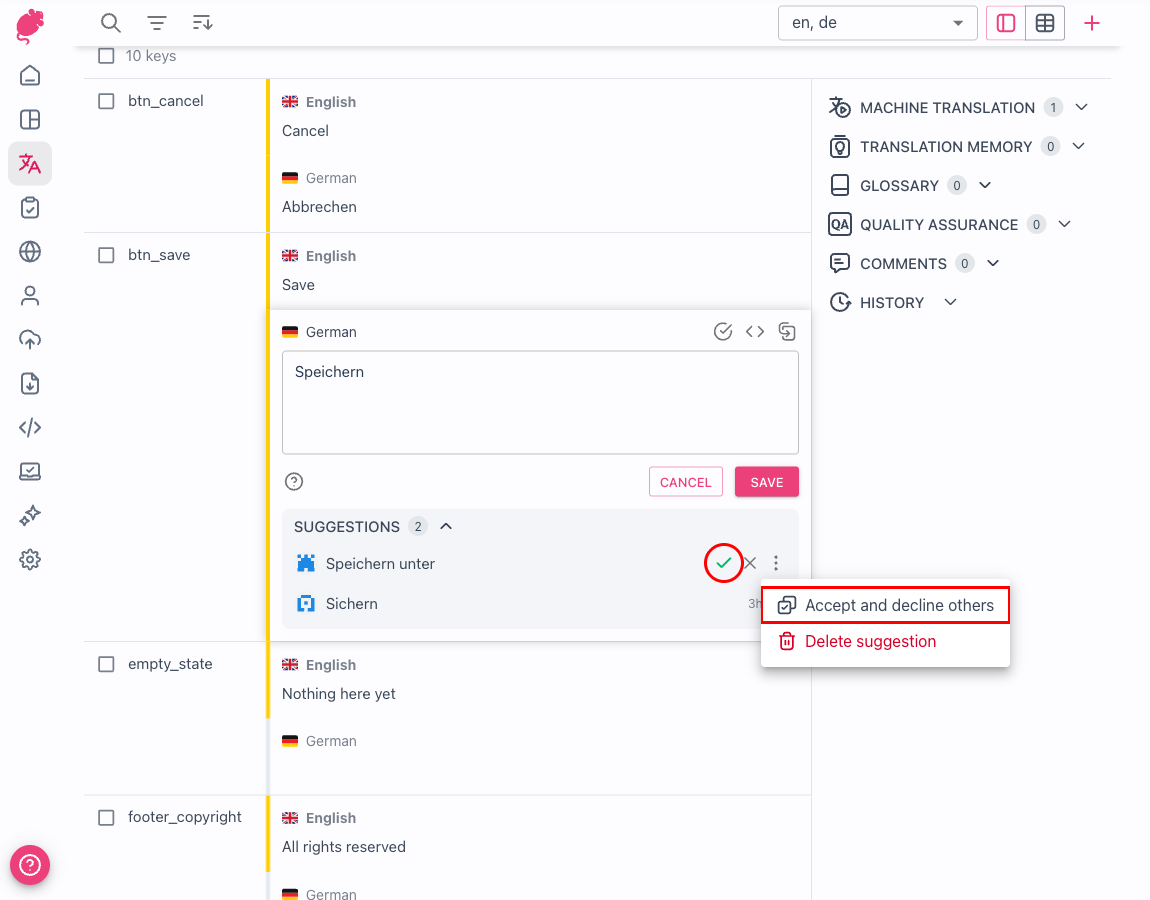1150x900 pixels.
Task: Accept the 'Speichern unter' suggestion
Action: point(724,563)
